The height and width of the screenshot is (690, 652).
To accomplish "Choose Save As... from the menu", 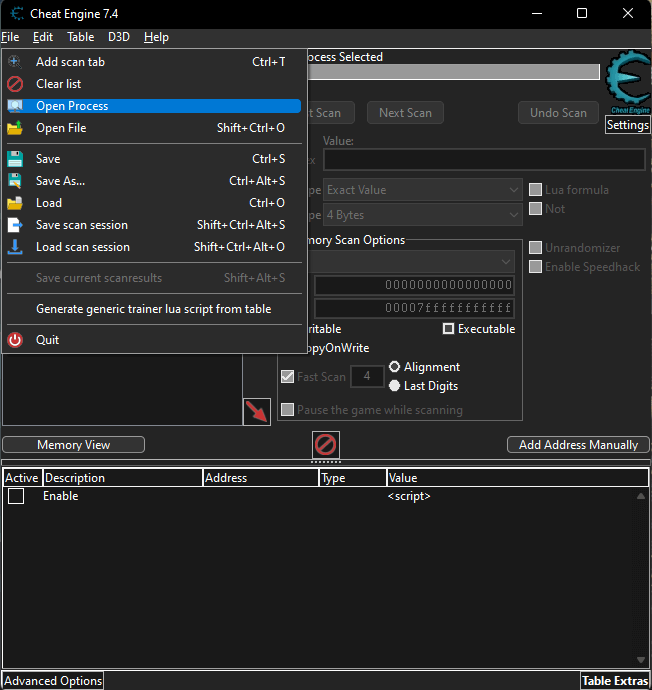I will pyautogui.click(x=154, y=181).
